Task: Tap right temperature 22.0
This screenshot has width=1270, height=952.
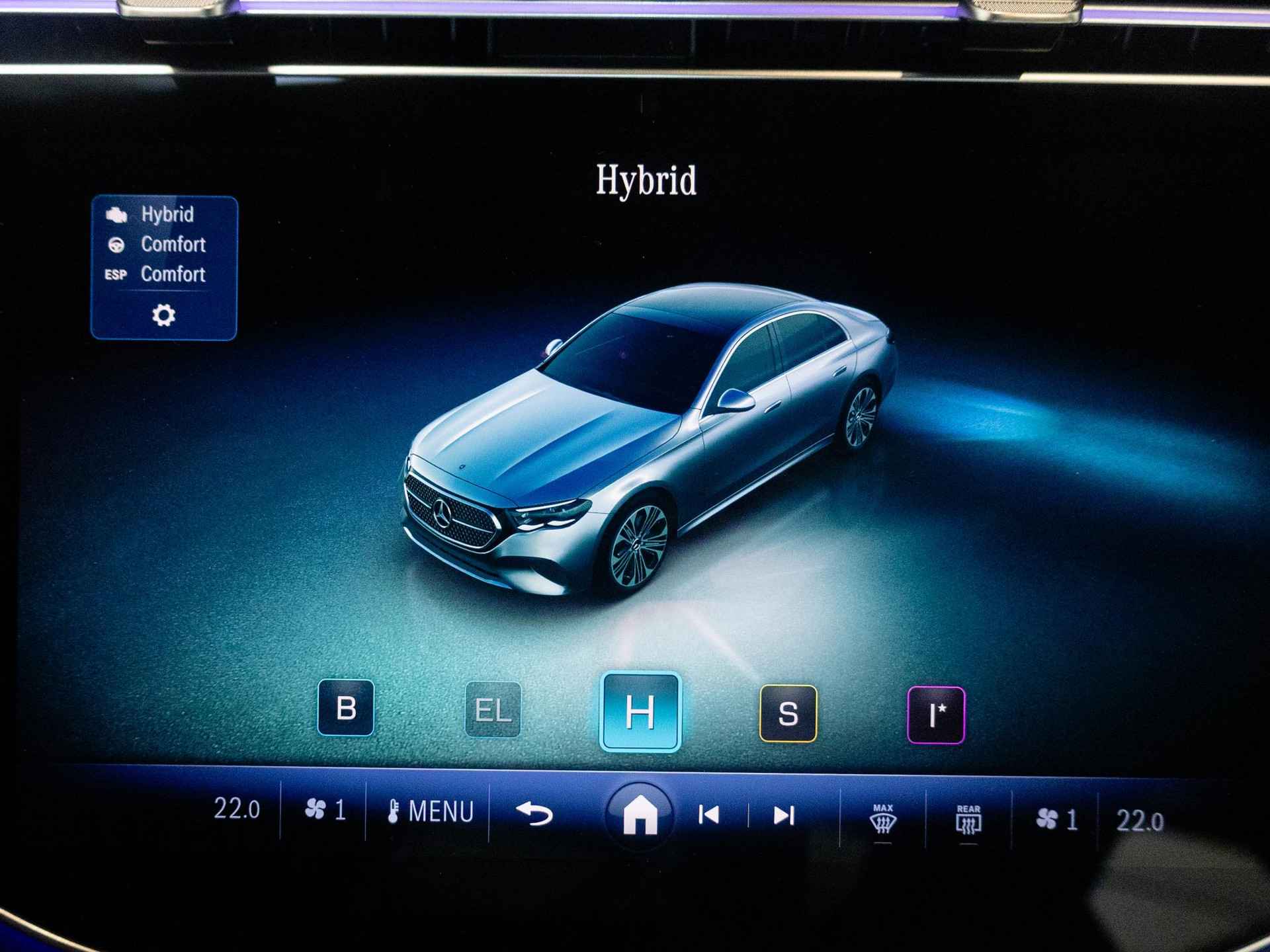Action: point(1140,821)
